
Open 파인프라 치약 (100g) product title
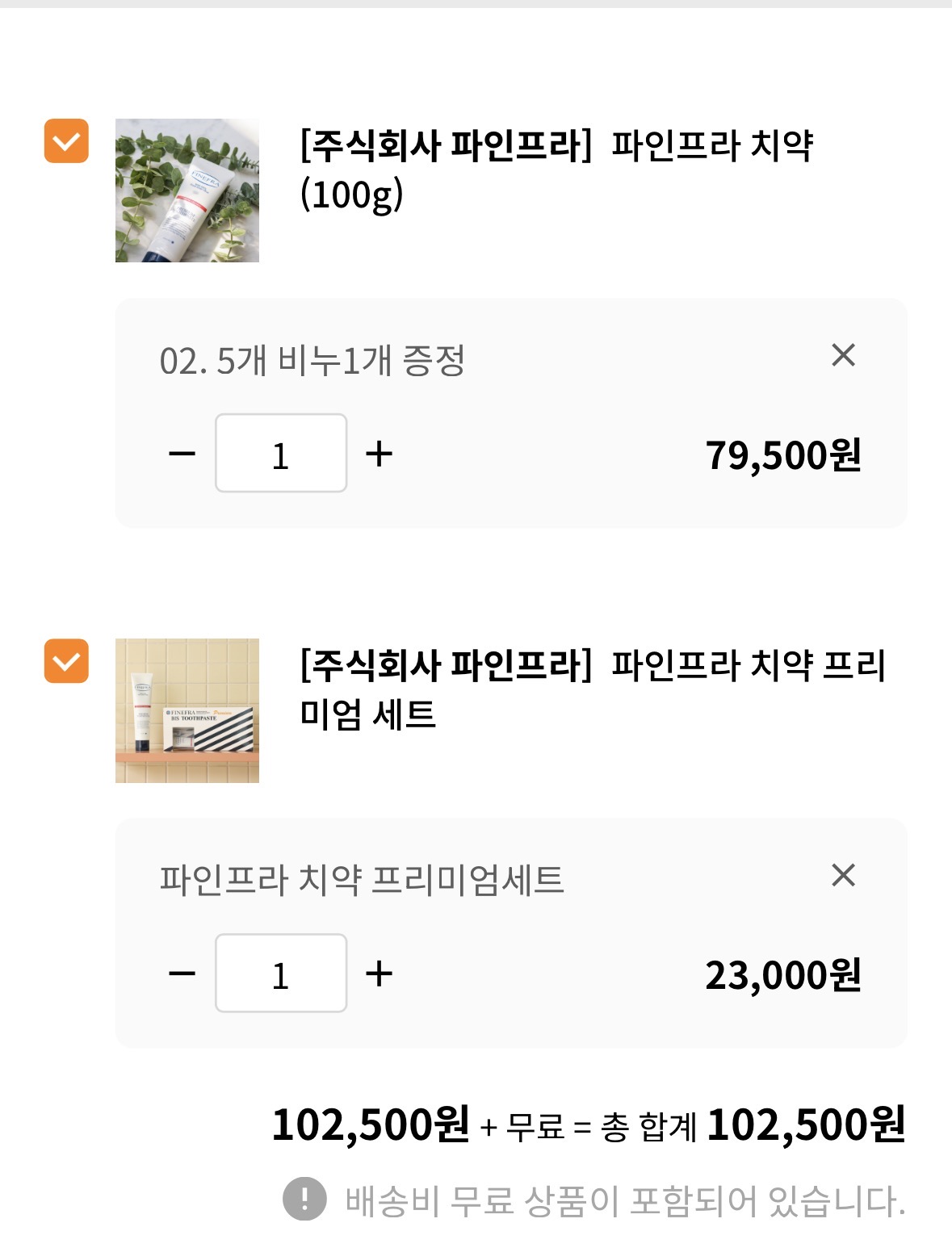[556, 168]
